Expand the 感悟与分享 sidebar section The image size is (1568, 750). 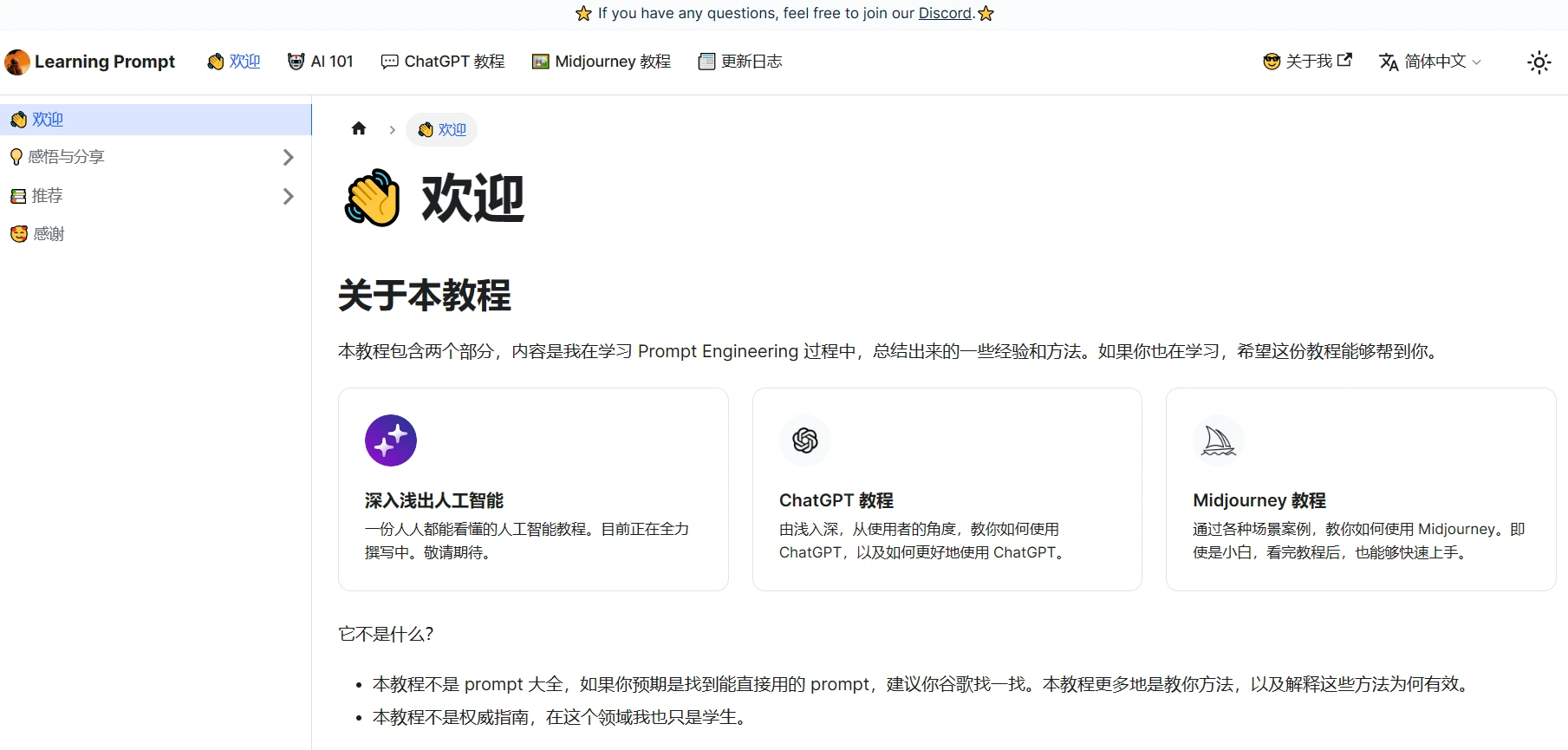289,157
